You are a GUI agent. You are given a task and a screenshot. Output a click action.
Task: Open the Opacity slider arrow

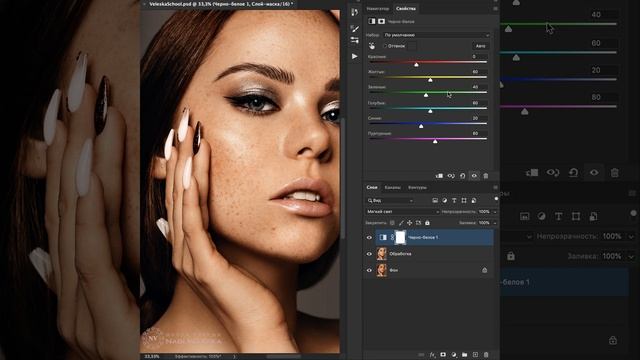point(495,212)
